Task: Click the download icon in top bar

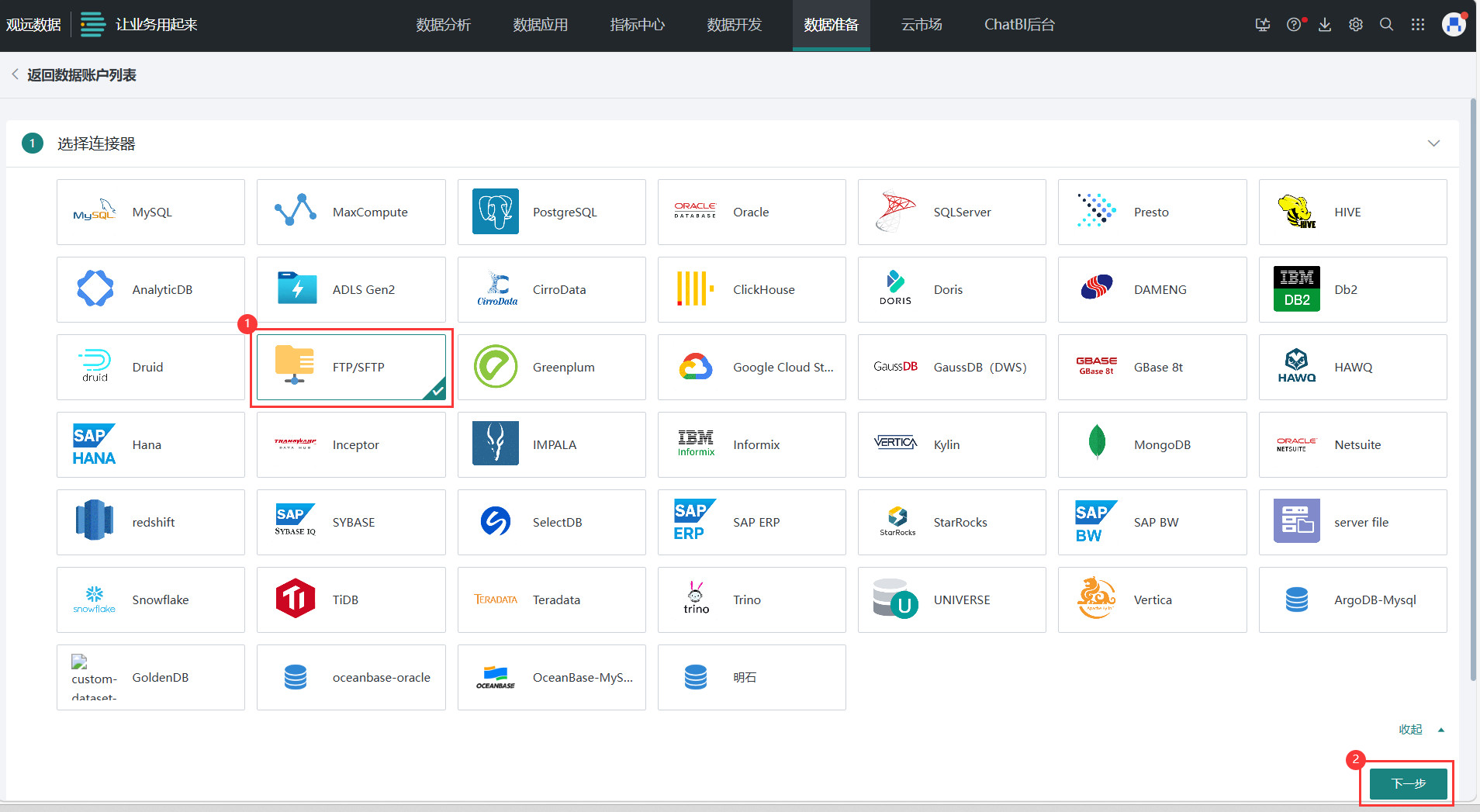Action: (1325, 25)
